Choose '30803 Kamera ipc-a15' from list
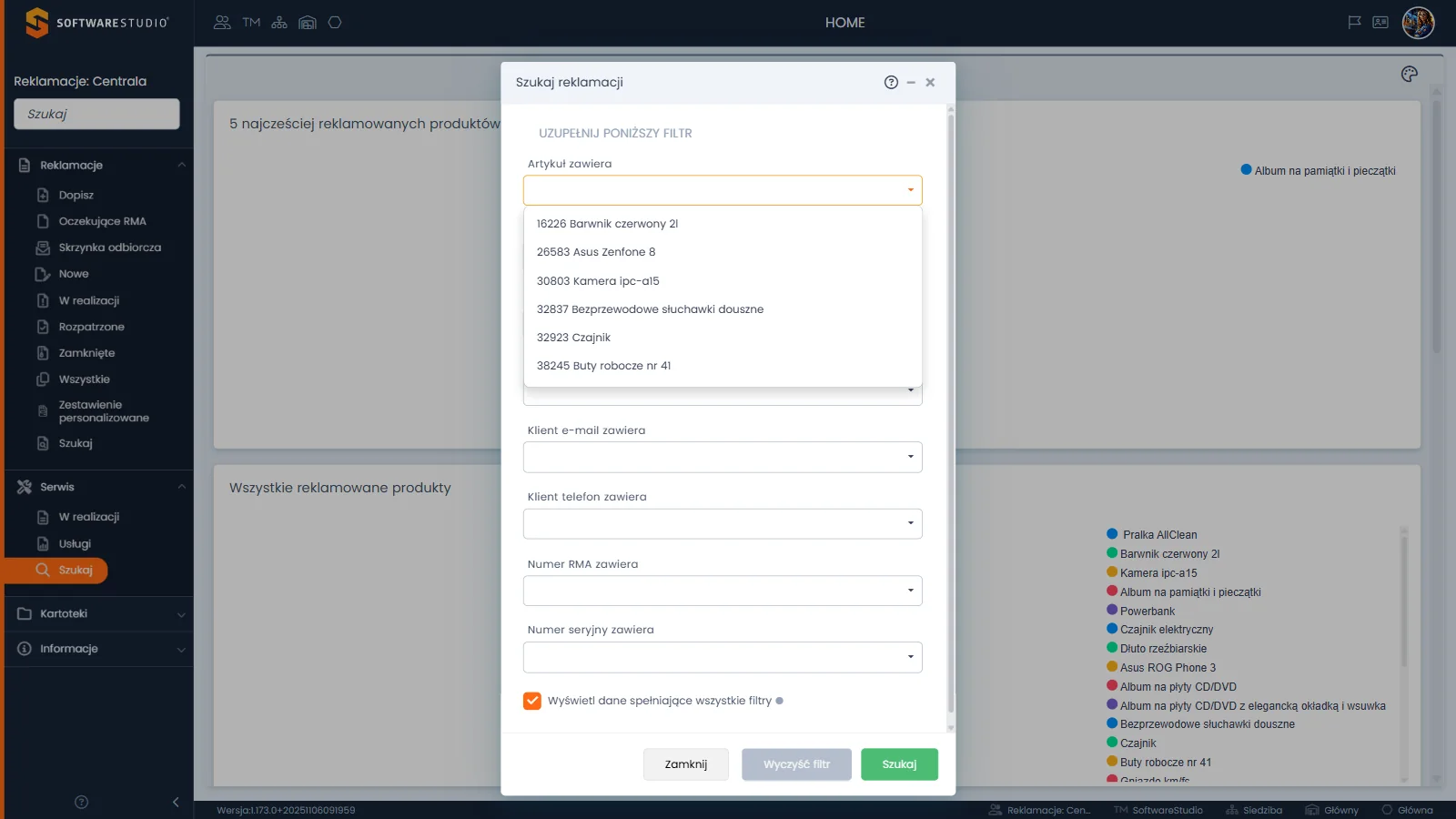 tap(723, 281)
